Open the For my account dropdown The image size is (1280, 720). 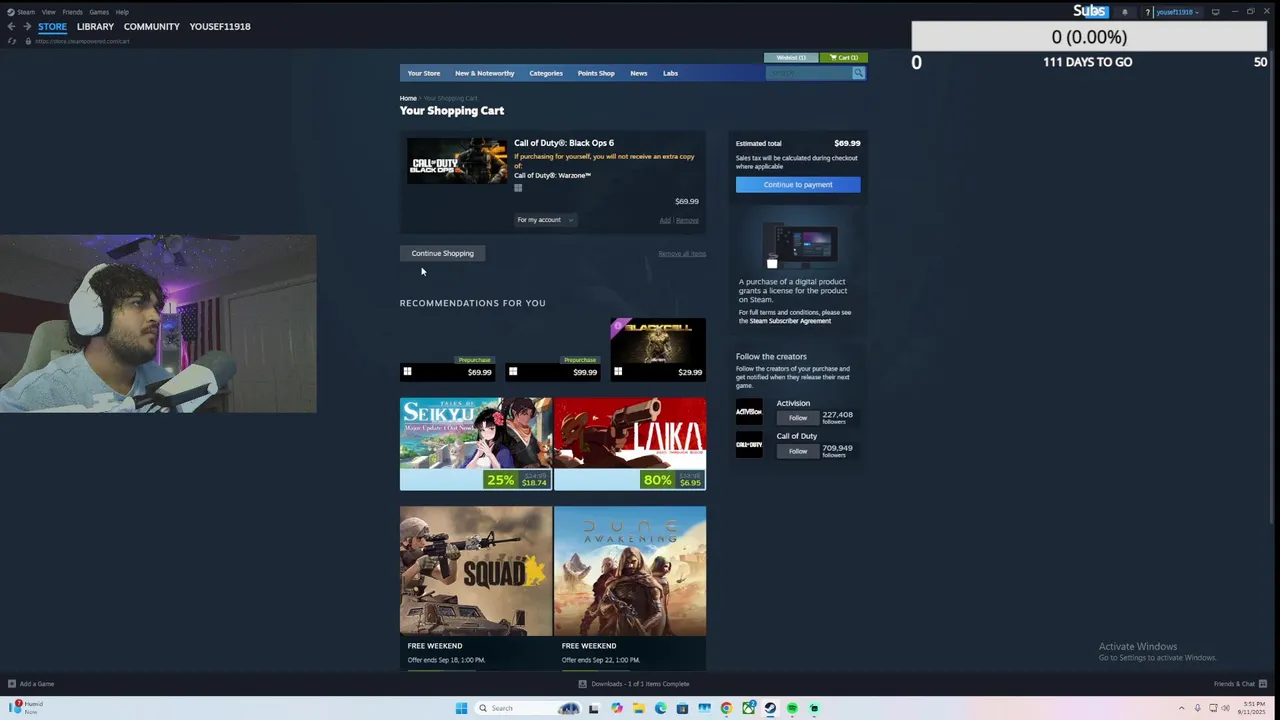545,220
